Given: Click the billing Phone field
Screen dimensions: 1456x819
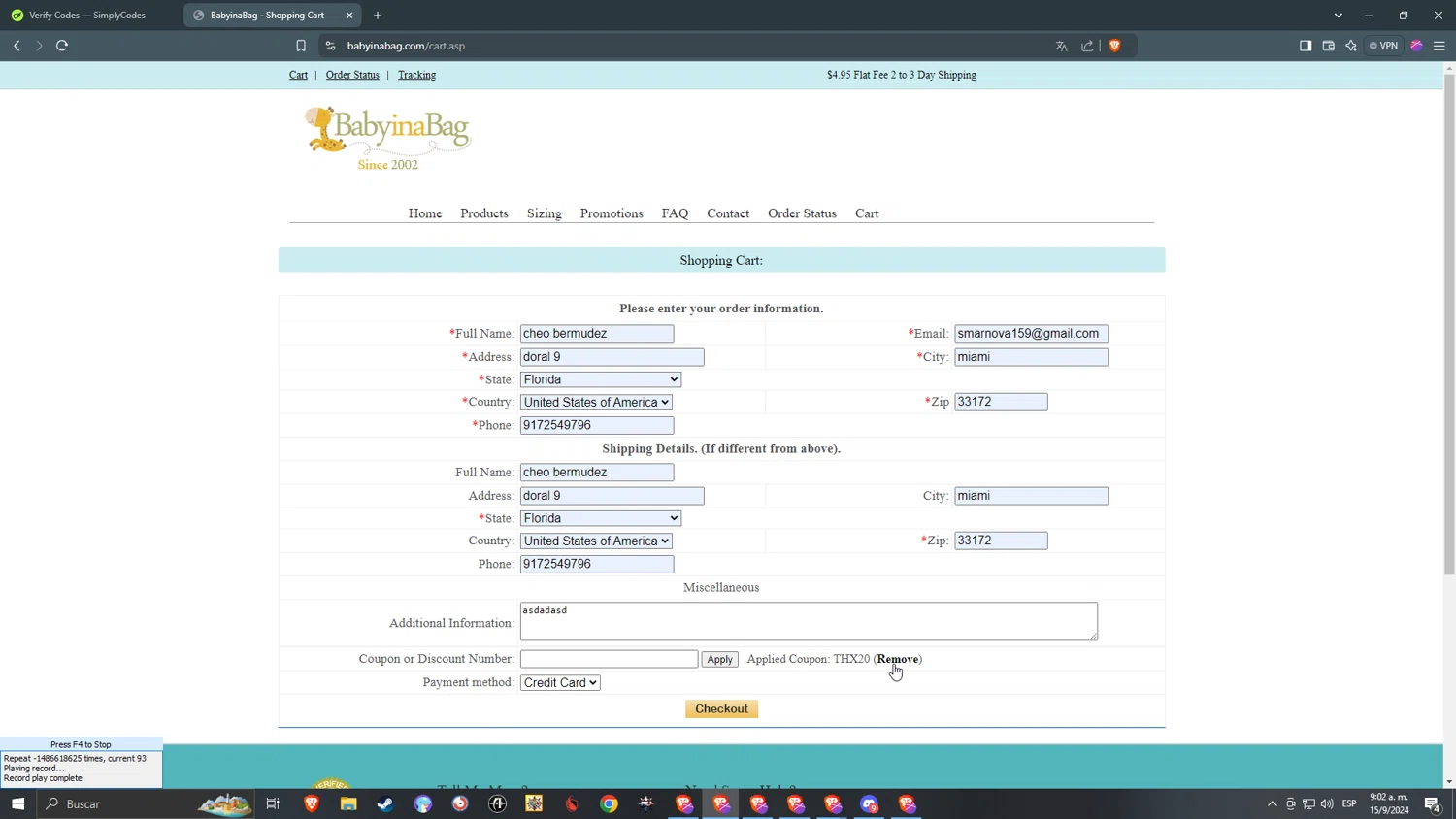Looking at the screenshot, I should coord(597,425).
